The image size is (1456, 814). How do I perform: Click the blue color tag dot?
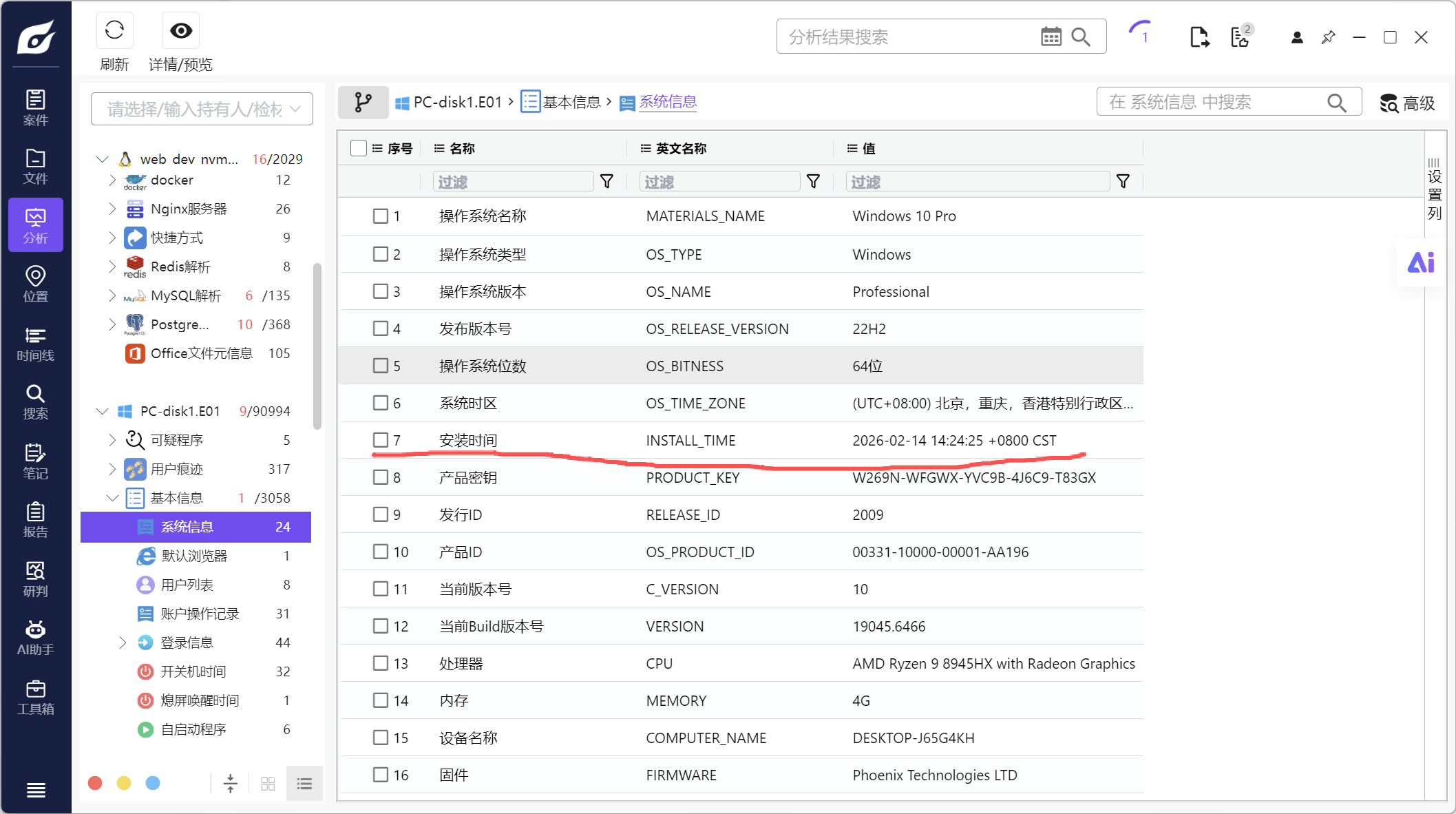[153, 783]
